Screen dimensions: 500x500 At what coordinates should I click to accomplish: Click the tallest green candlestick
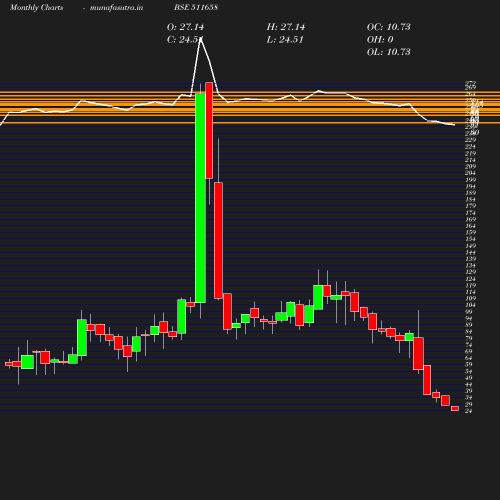200,198
